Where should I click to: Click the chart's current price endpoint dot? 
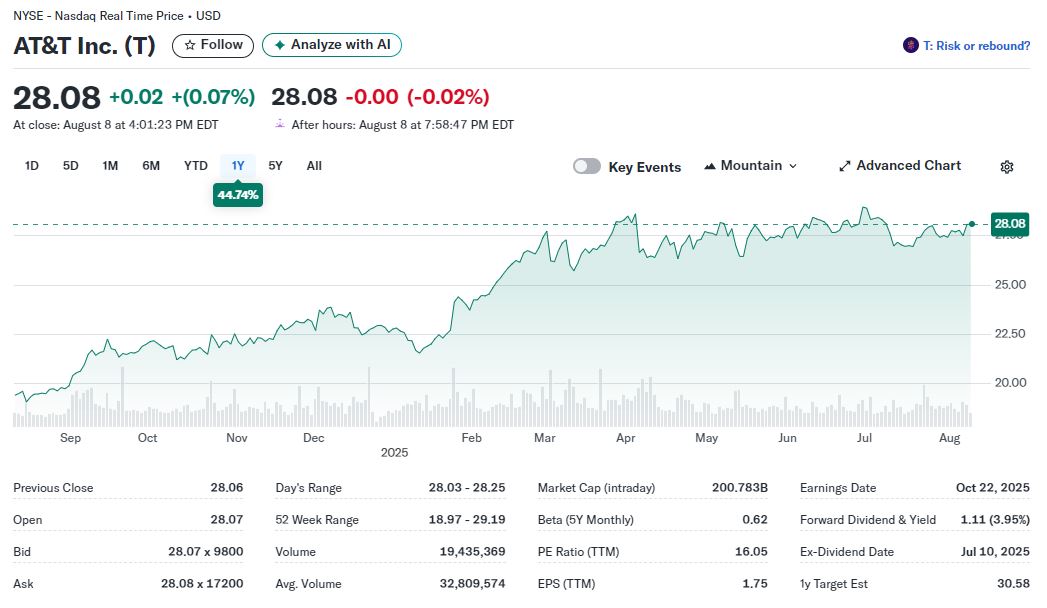[x=972, y=224]
